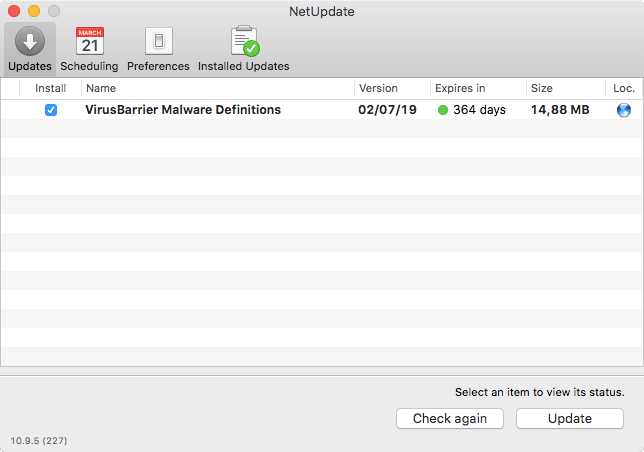Click the Loc. column header

pyautogui.click(x=624, y=88)
